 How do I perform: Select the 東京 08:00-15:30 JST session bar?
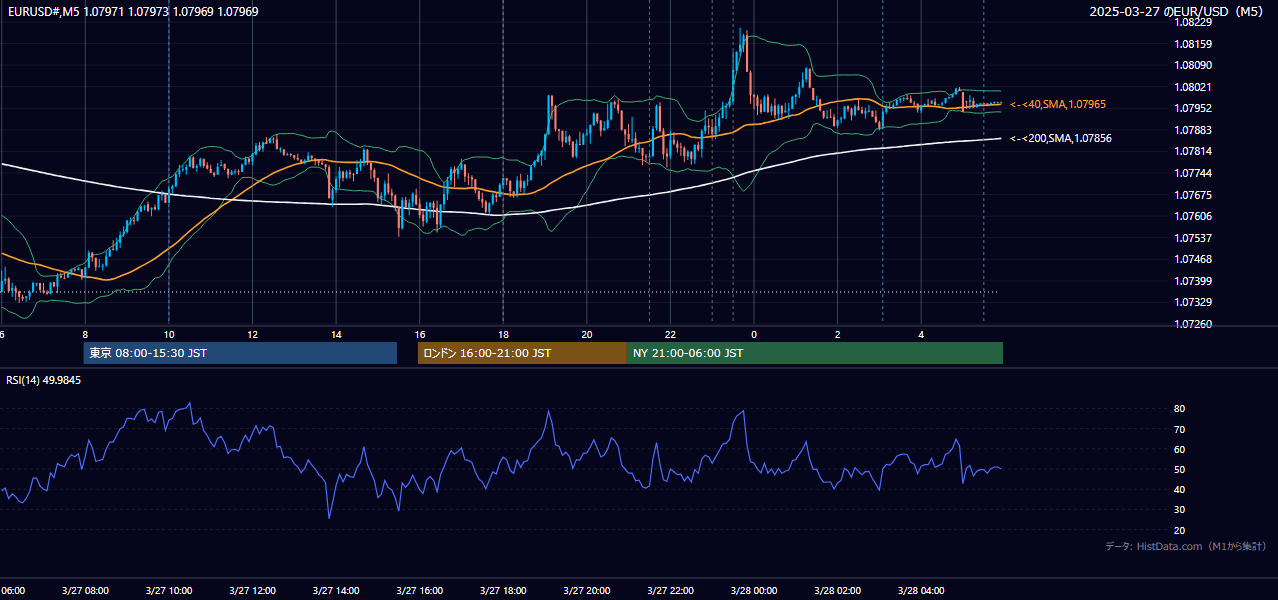[x=240, y=353]
